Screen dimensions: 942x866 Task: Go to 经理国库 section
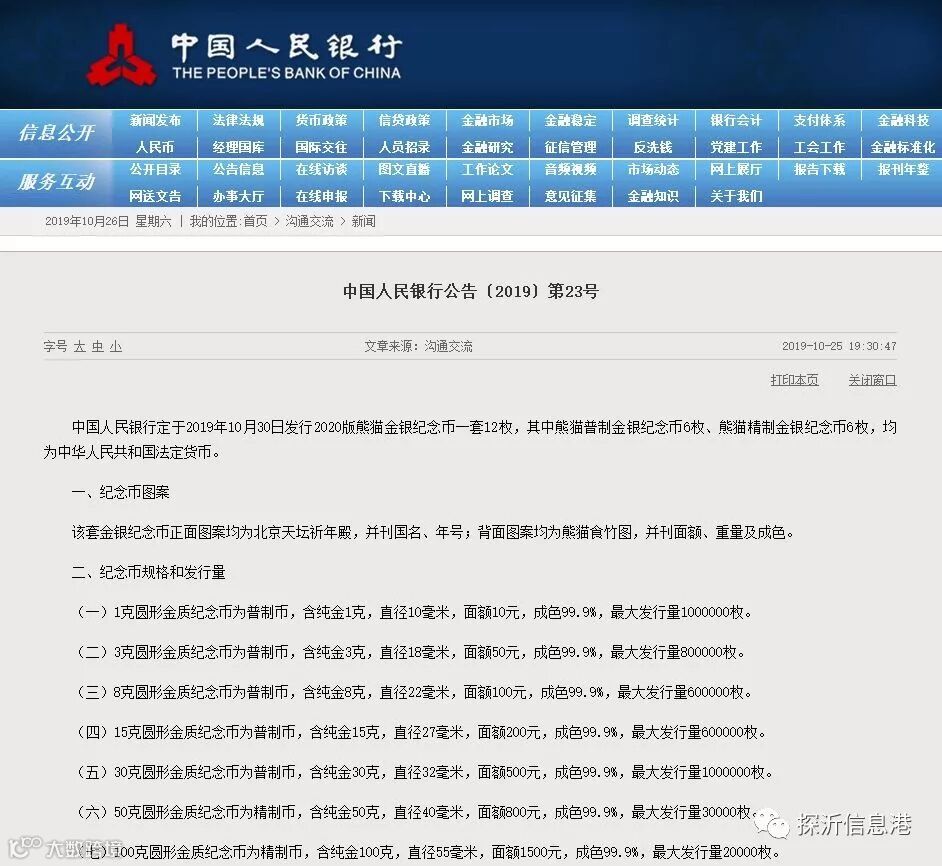[x=238, y=147]
